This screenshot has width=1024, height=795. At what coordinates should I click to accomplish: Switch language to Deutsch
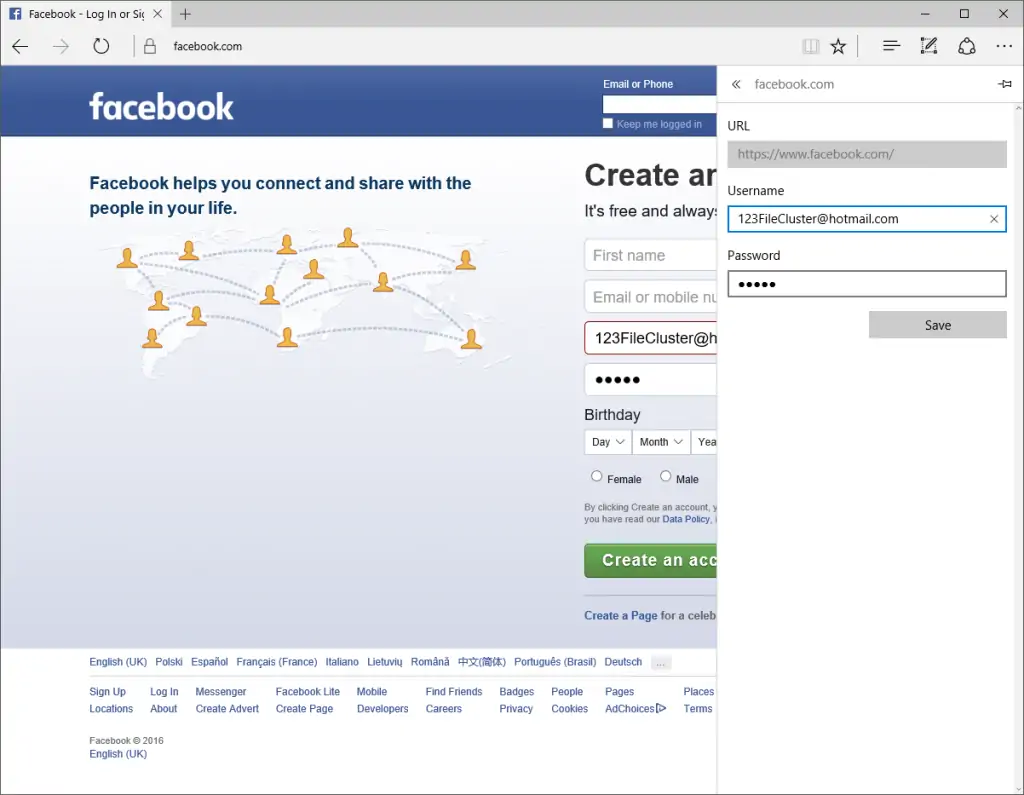tap(623, 662)
